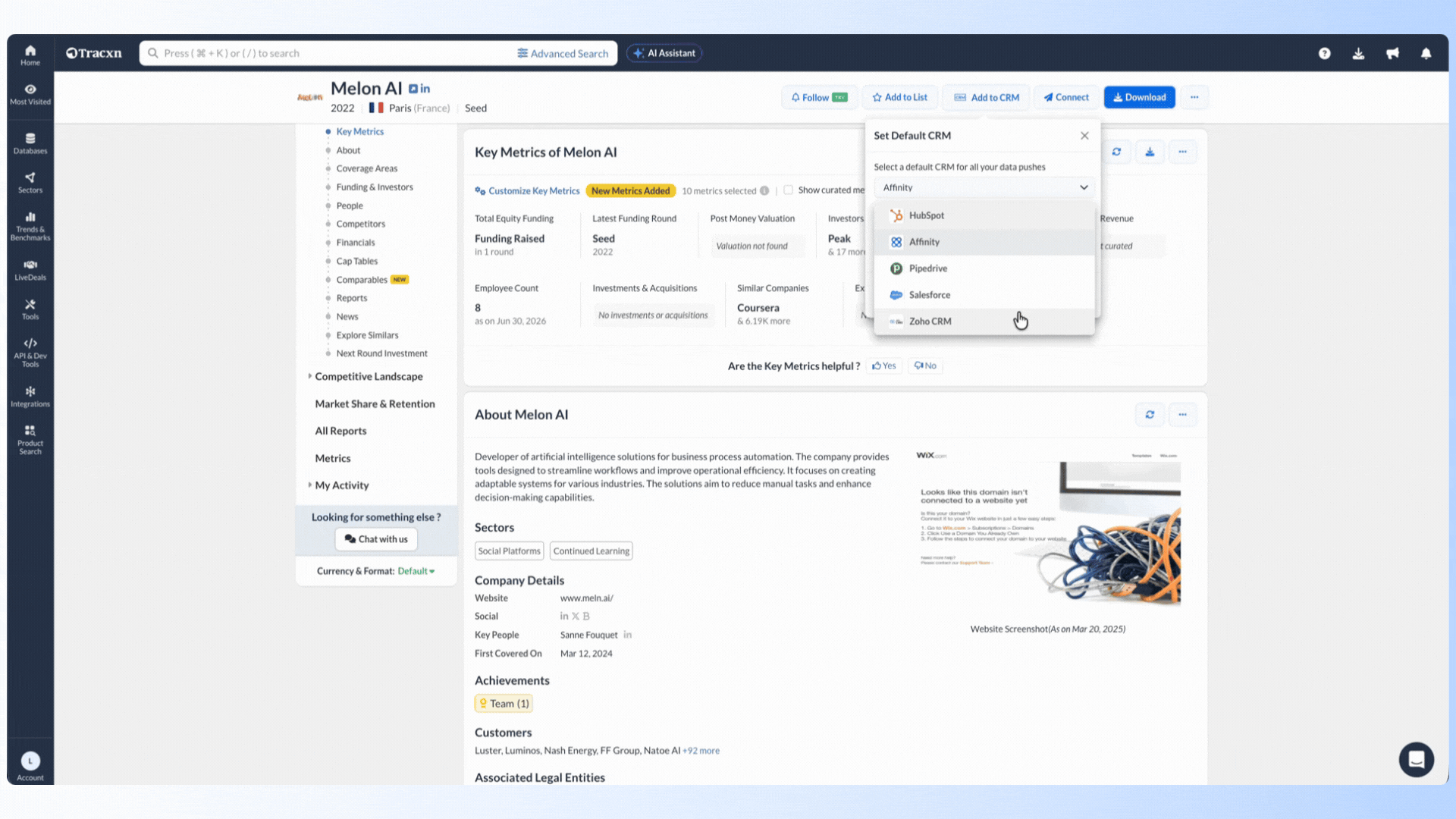Jump to Funding & Investors section
Viewport: 1456px width, 819px height.
[x=375, y=187]
